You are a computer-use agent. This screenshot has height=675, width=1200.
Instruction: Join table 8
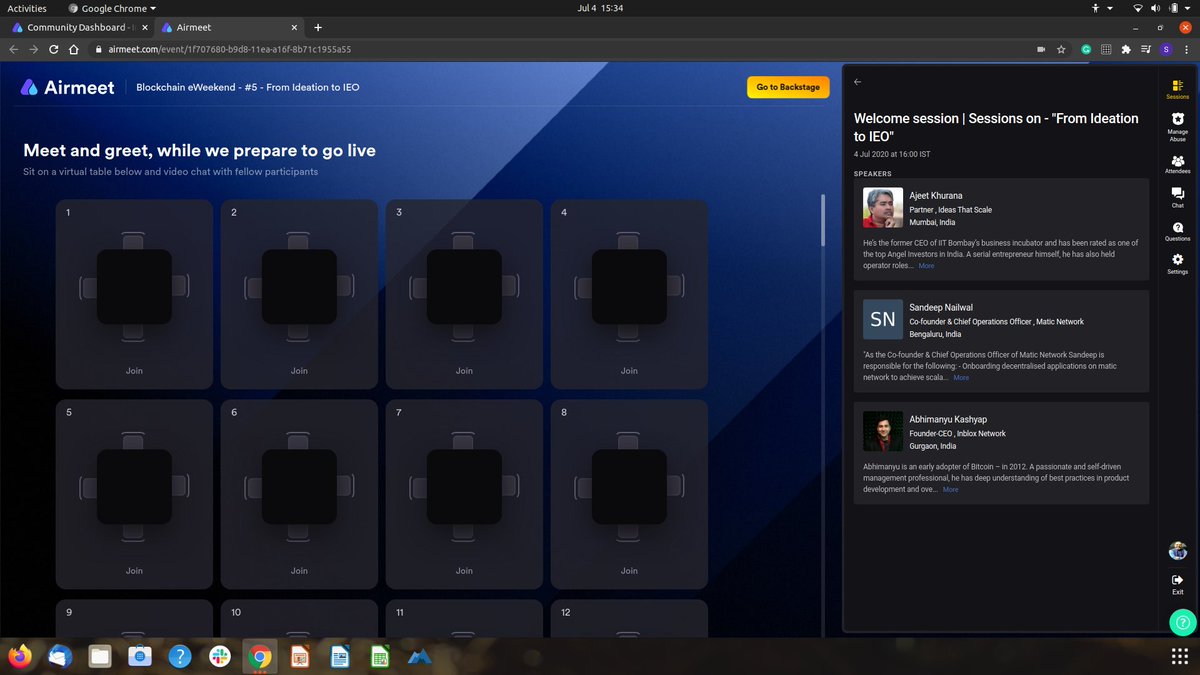pos(629,570)
